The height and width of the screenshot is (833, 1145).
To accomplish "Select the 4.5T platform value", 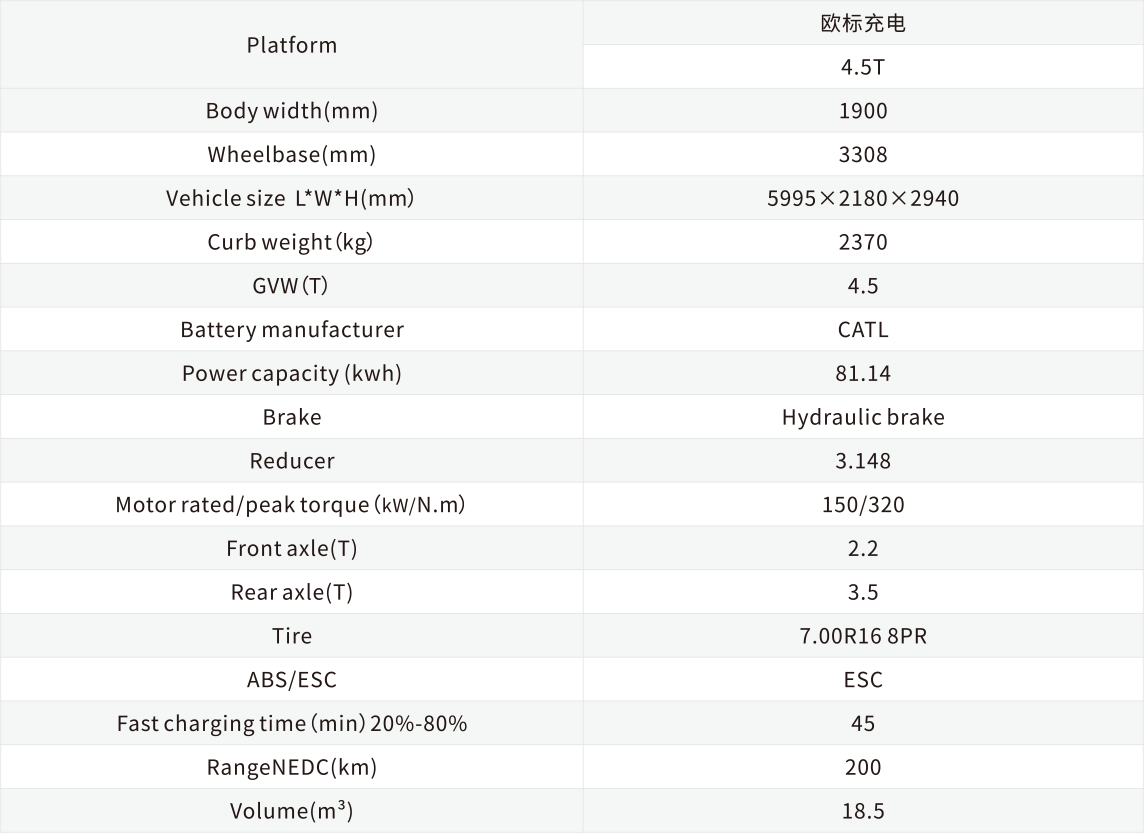I will [862, 67].
